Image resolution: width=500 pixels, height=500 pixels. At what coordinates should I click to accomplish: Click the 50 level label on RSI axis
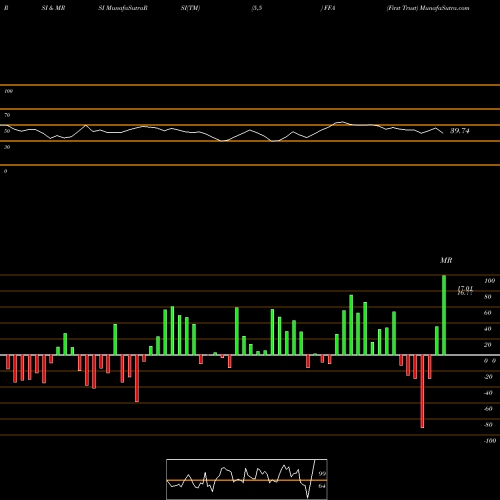(7, 131)
